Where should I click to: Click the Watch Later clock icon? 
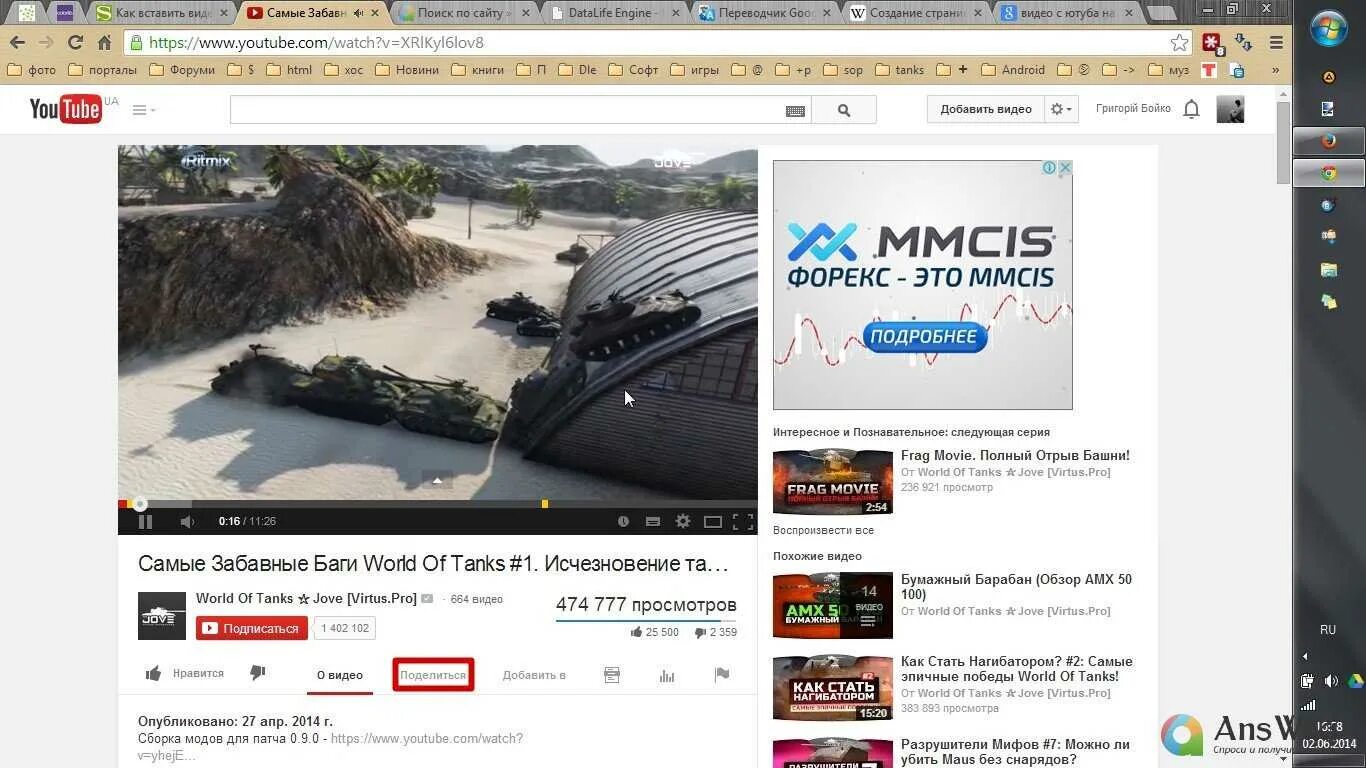tap(623, 521)
